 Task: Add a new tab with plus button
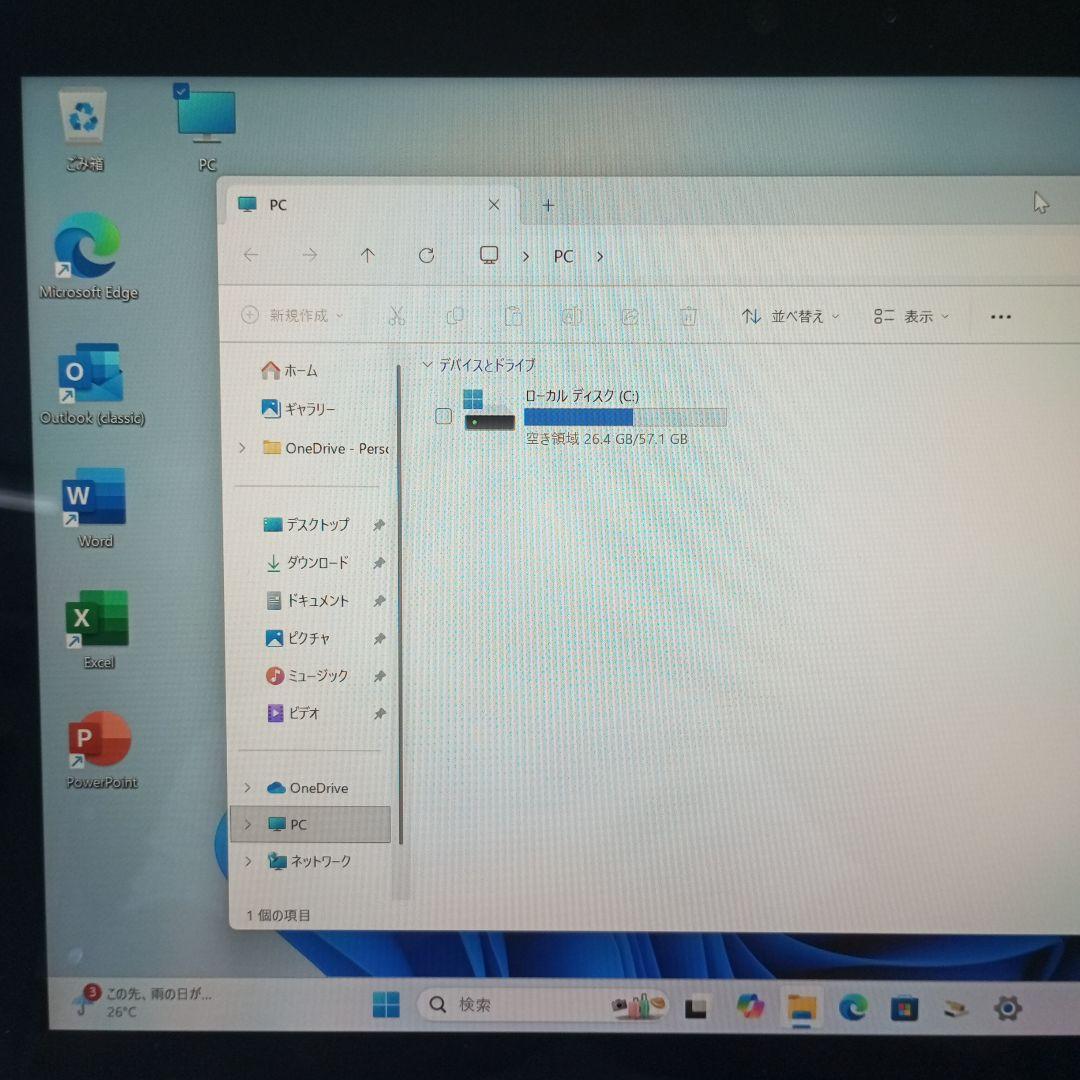pos(548,205)
